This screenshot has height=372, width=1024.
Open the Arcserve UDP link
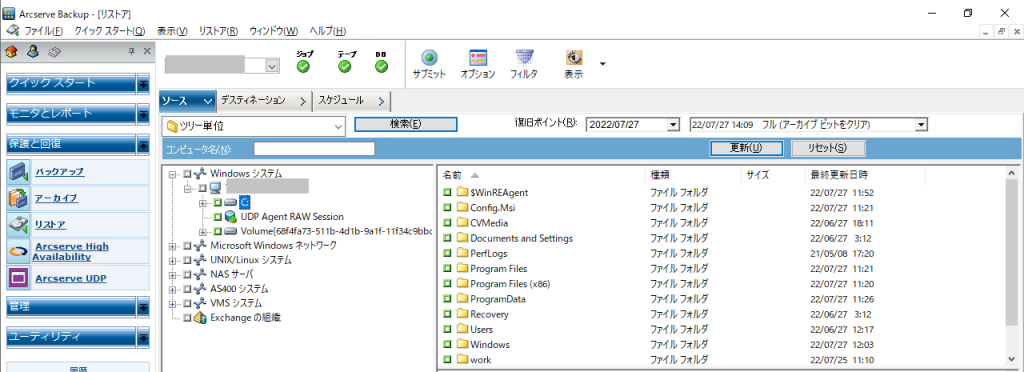[71, 279]
